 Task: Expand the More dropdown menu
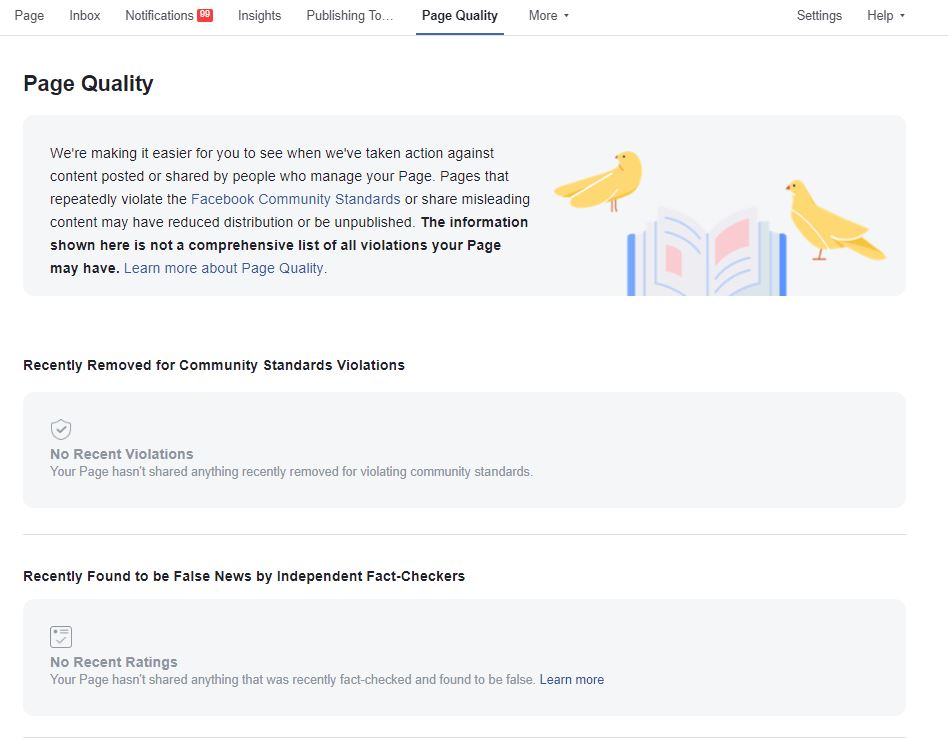(x=548, y=16)
